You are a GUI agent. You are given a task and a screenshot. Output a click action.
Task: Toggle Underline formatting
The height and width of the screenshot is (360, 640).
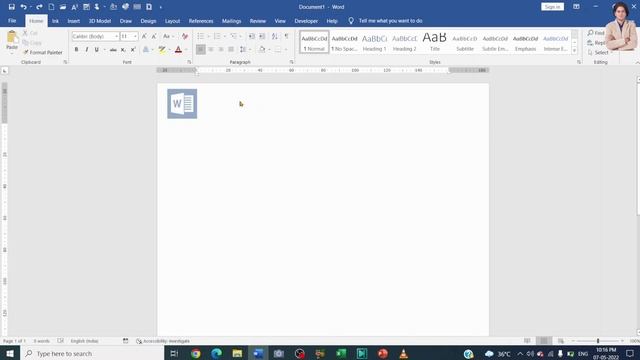coord(96,50)
